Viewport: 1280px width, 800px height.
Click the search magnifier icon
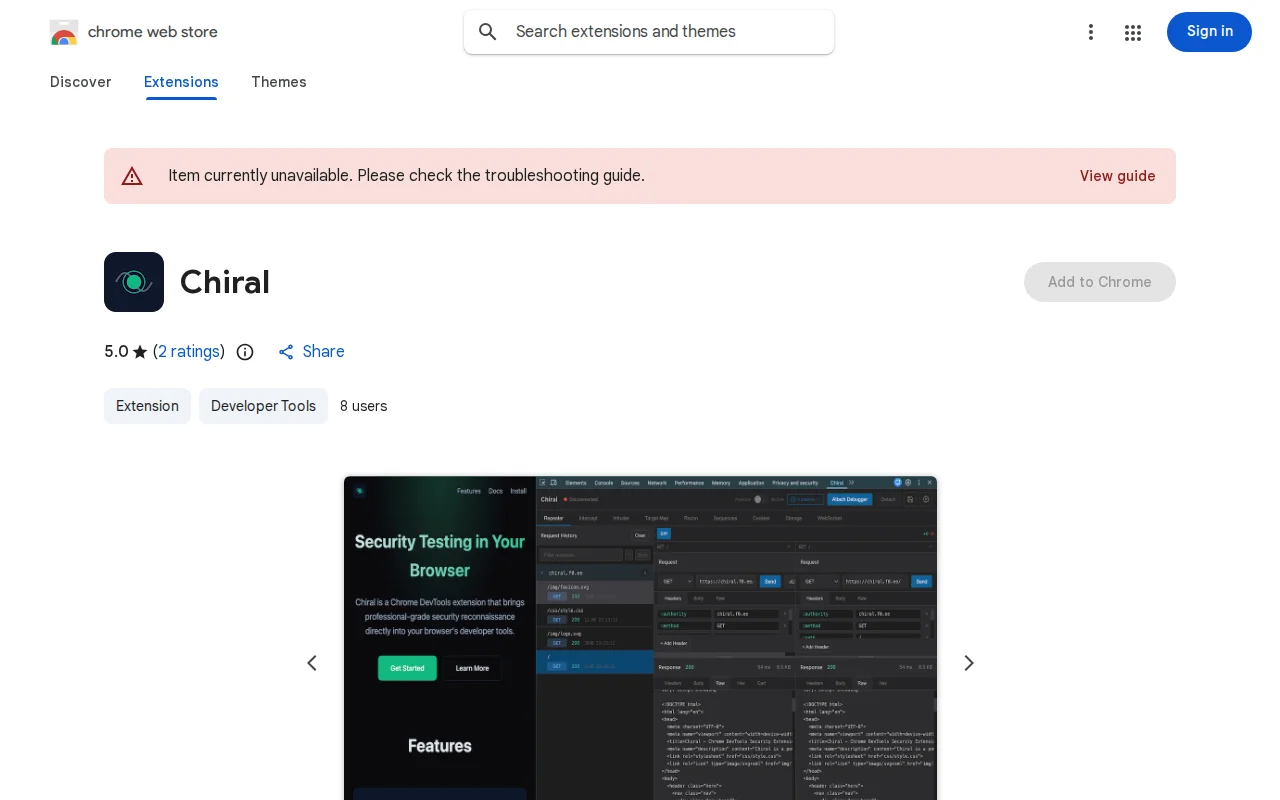pos(488,32)
